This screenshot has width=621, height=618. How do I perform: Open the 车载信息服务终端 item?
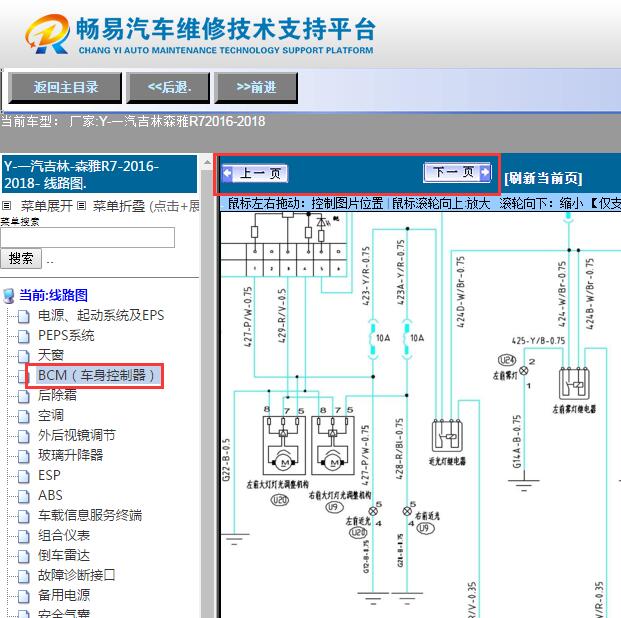click(90, 515)
